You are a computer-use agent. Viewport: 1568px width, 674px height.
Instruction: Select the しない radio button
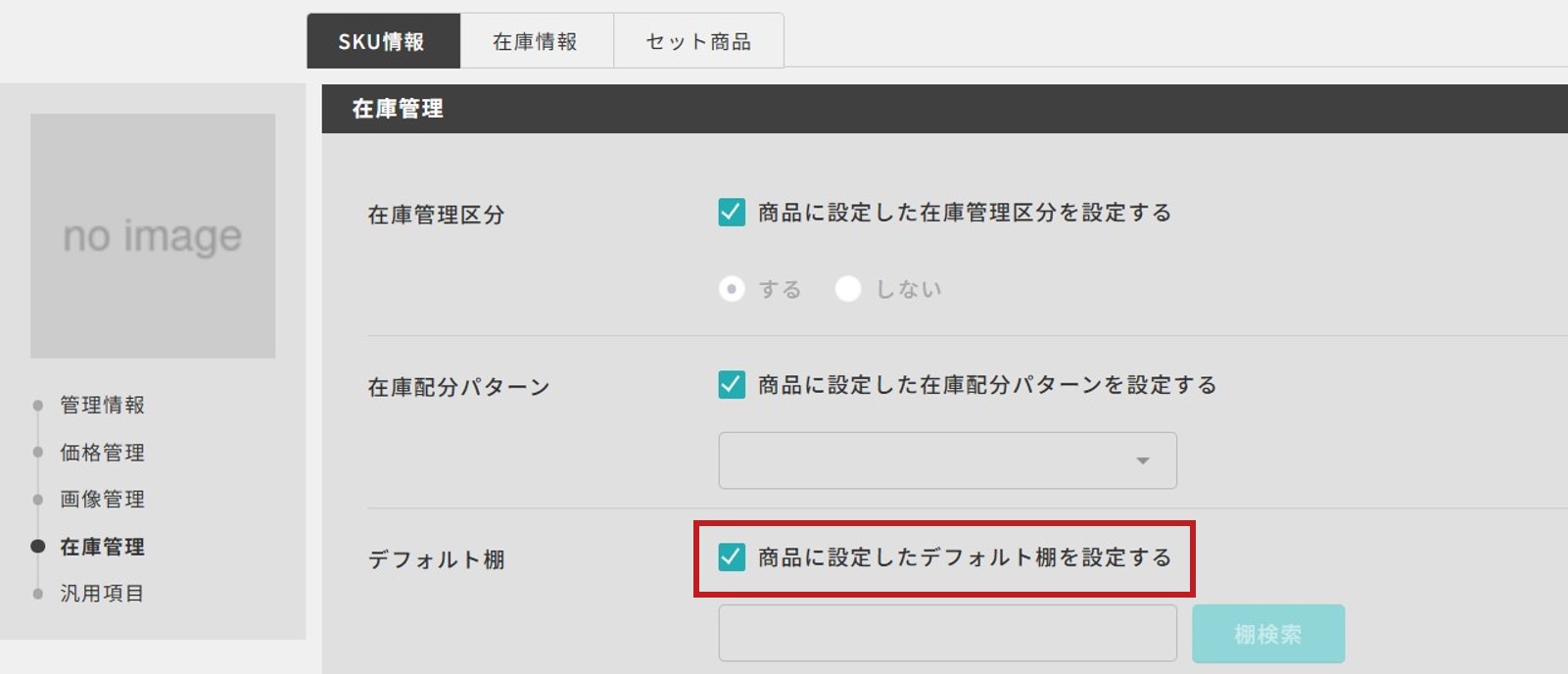coord(848,289)
